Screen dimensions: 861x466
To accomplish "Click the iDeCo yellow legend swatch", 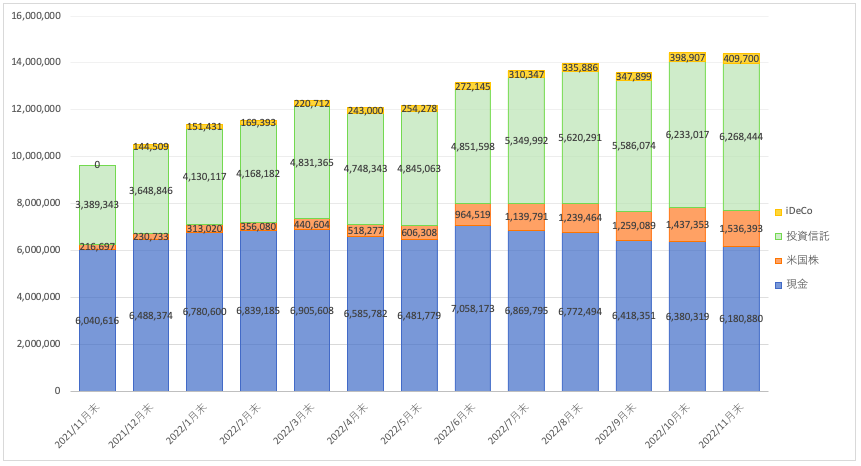I will 777,211.
